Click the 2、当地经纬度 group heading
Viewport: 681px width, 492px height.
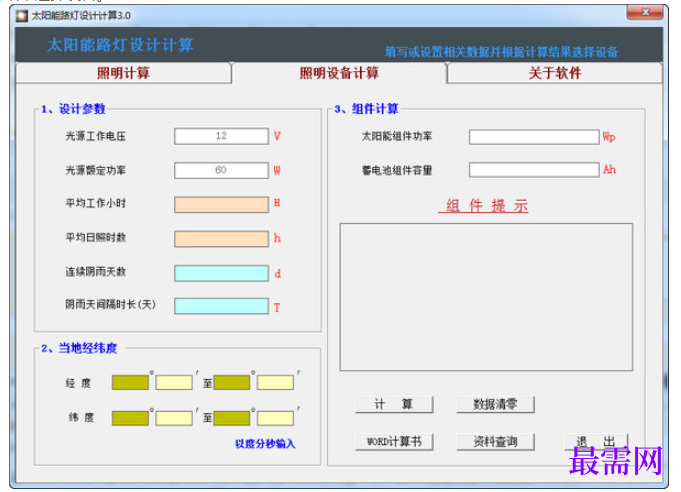point(79,348)
